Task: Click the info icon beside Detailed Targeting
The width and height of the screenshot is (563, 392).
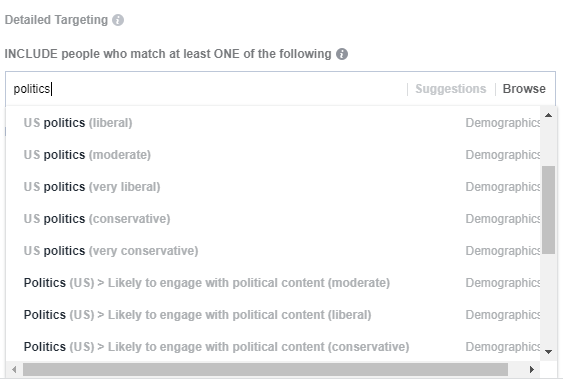Action: pos(118,20)
